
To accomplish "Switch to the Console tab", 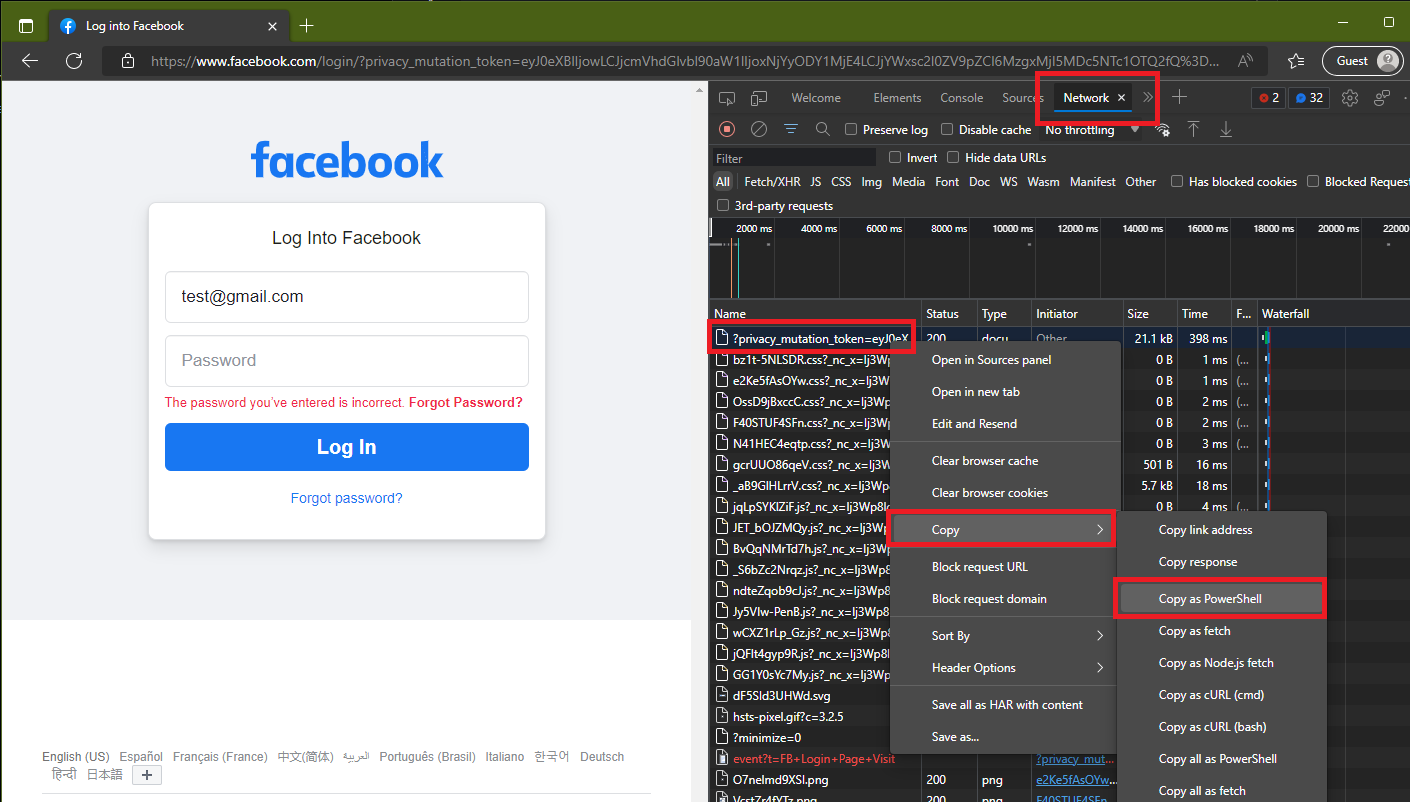I will point(961,98).
